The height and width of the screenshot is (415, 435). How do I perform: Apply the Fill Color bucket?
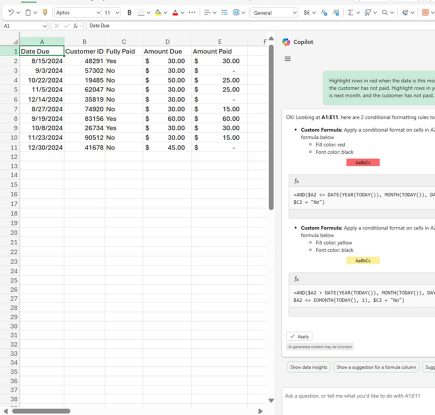158,13
